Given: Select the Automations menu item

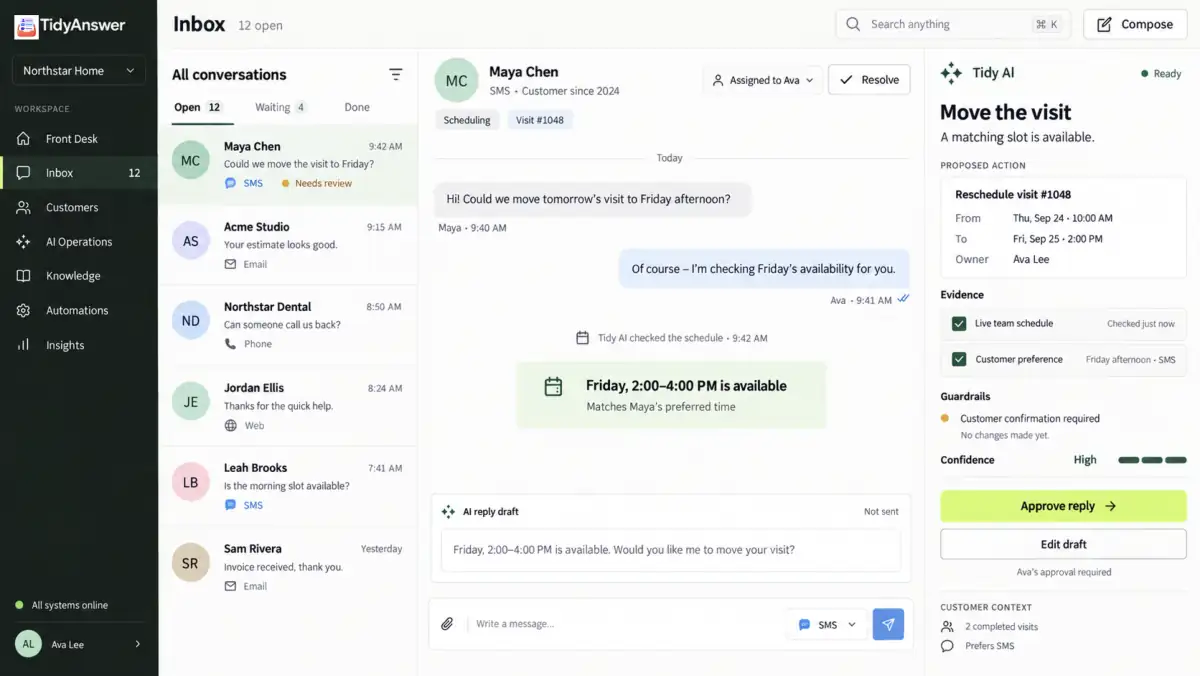Looking at the screenshot, I should (x=79, y=310).
